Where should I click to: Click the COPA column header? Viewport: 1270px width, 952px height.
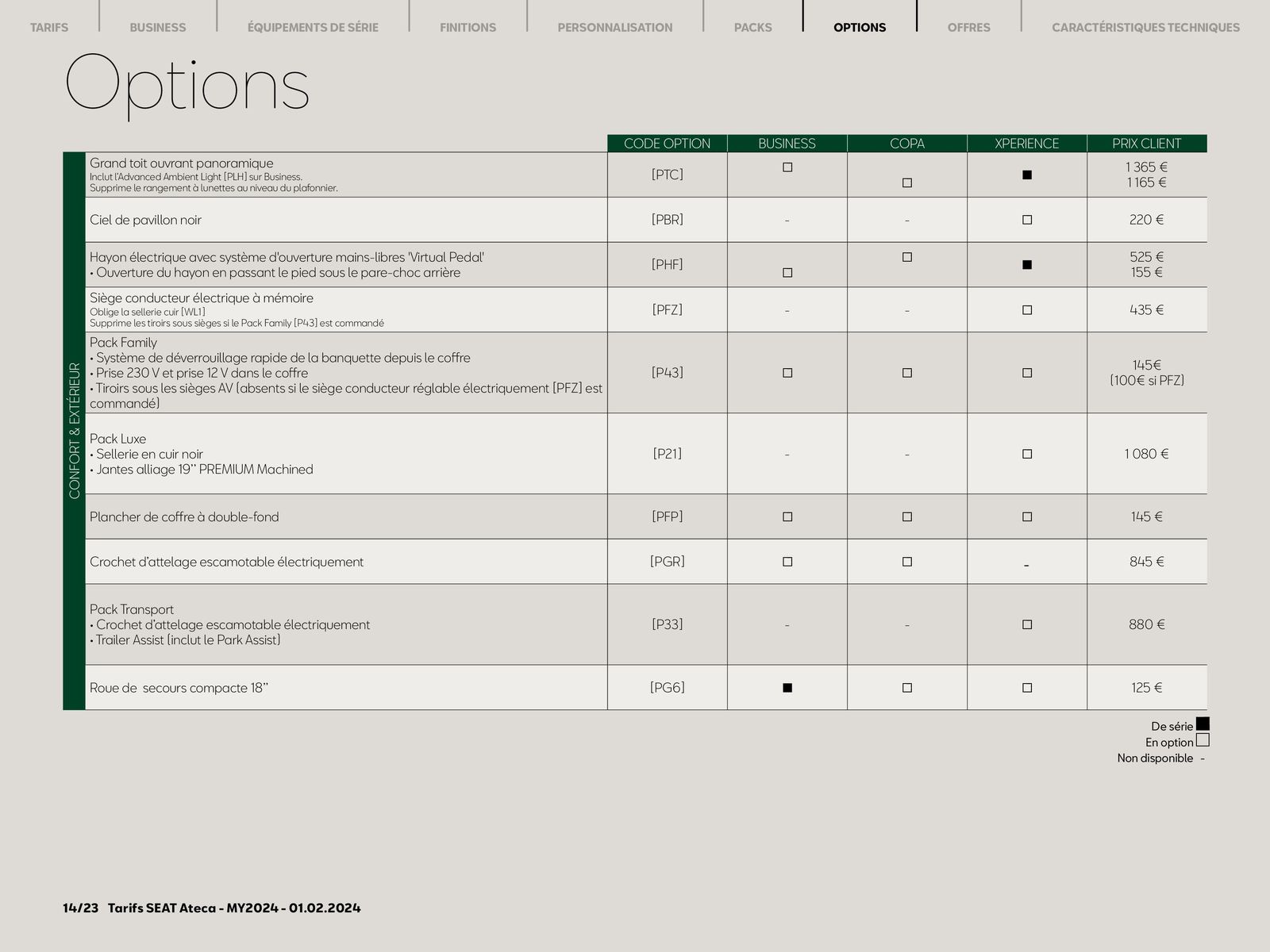[x=907, y=144]
